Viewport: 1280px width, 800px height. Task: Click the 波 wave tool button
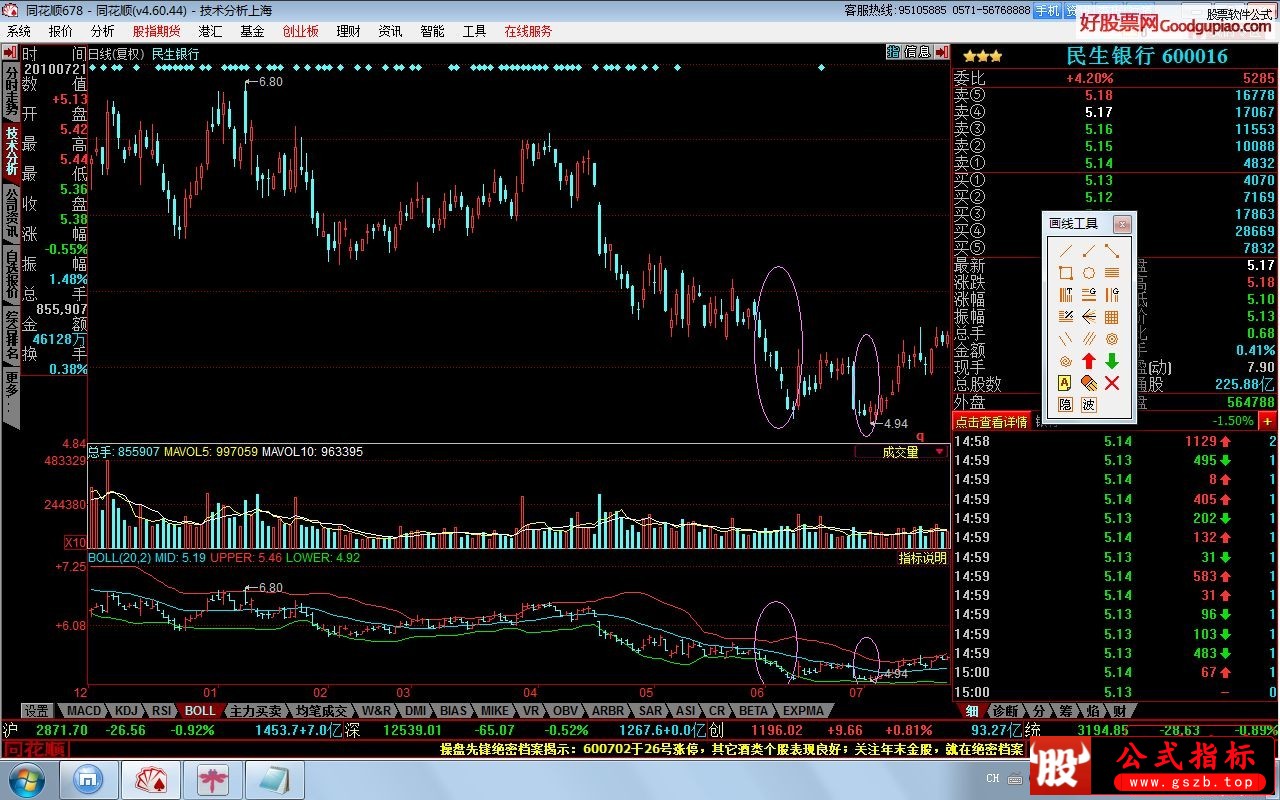click(x=1089, y=405)
